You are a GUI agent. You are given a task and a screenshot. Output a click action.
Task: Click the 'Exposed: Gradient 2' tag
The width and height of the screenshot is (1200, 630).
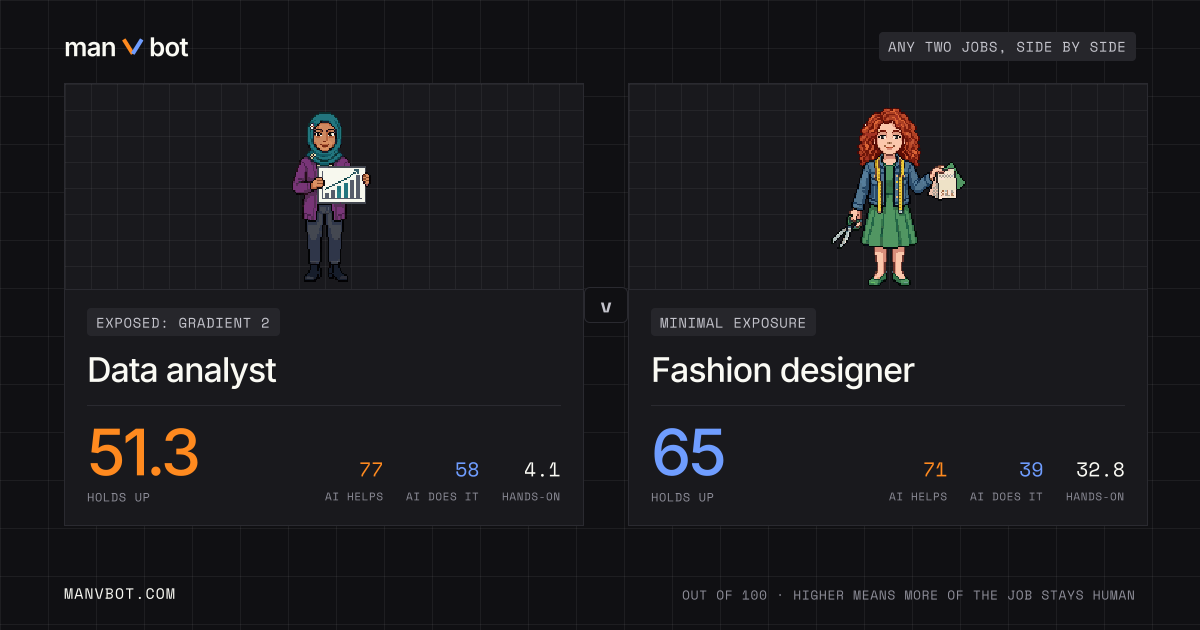tap(183, 322)
